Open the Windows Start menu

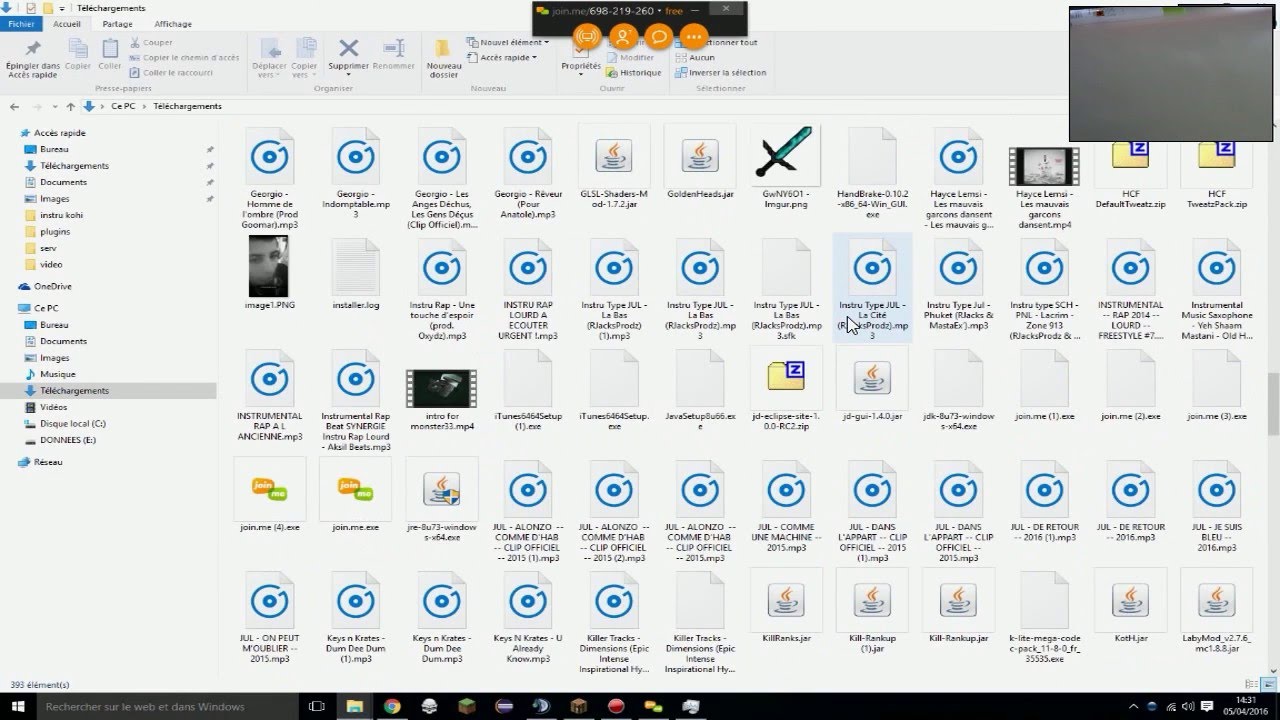point(16,706)
